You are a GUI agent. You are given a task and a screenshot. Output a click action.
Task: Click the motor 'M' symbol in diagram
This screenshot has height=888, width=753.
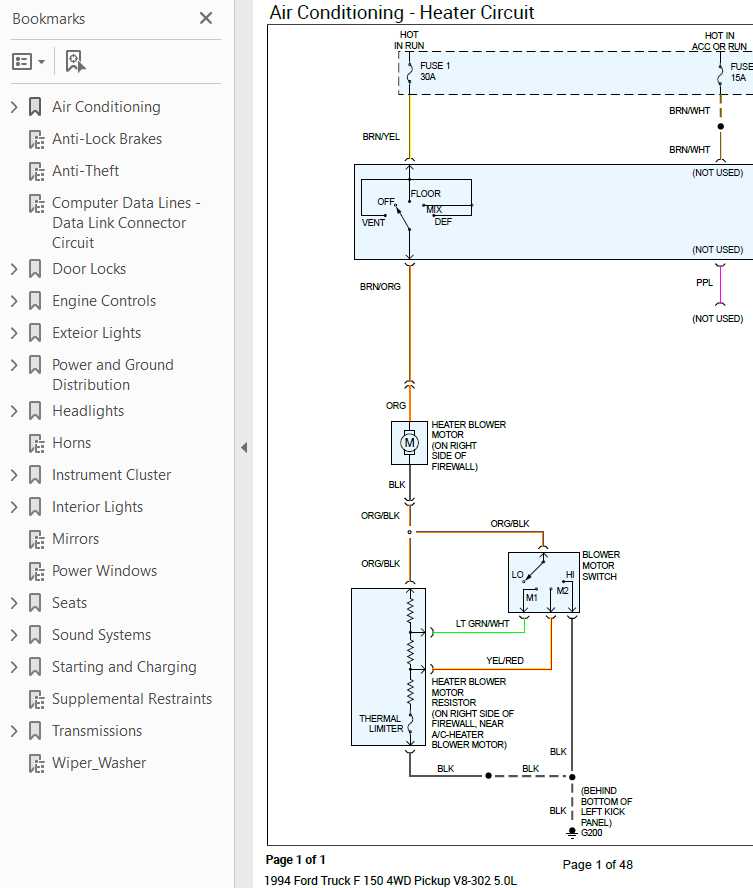pos(409,443)
